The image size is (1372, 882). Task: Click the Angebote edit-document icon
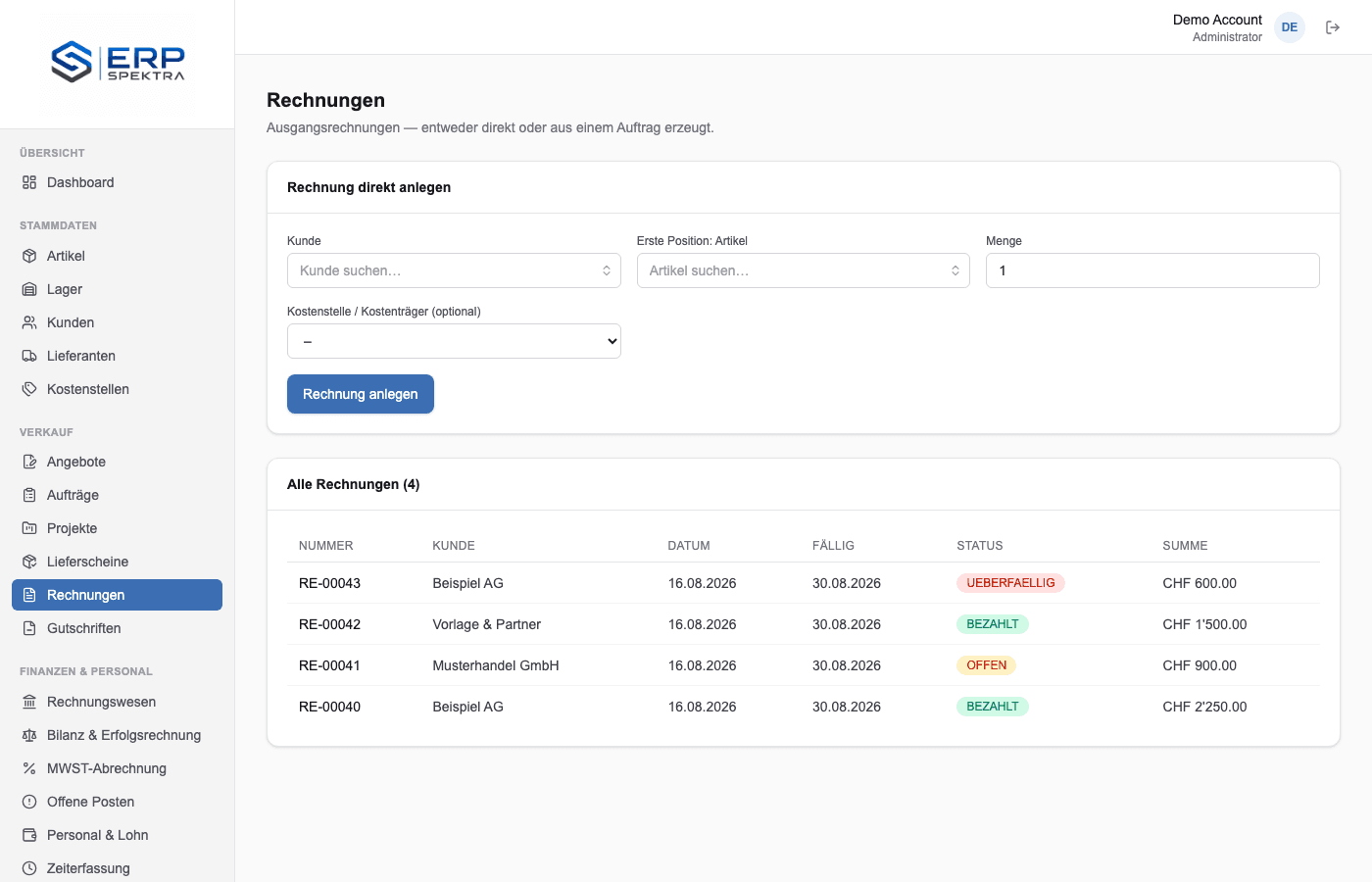pos(29,462)
